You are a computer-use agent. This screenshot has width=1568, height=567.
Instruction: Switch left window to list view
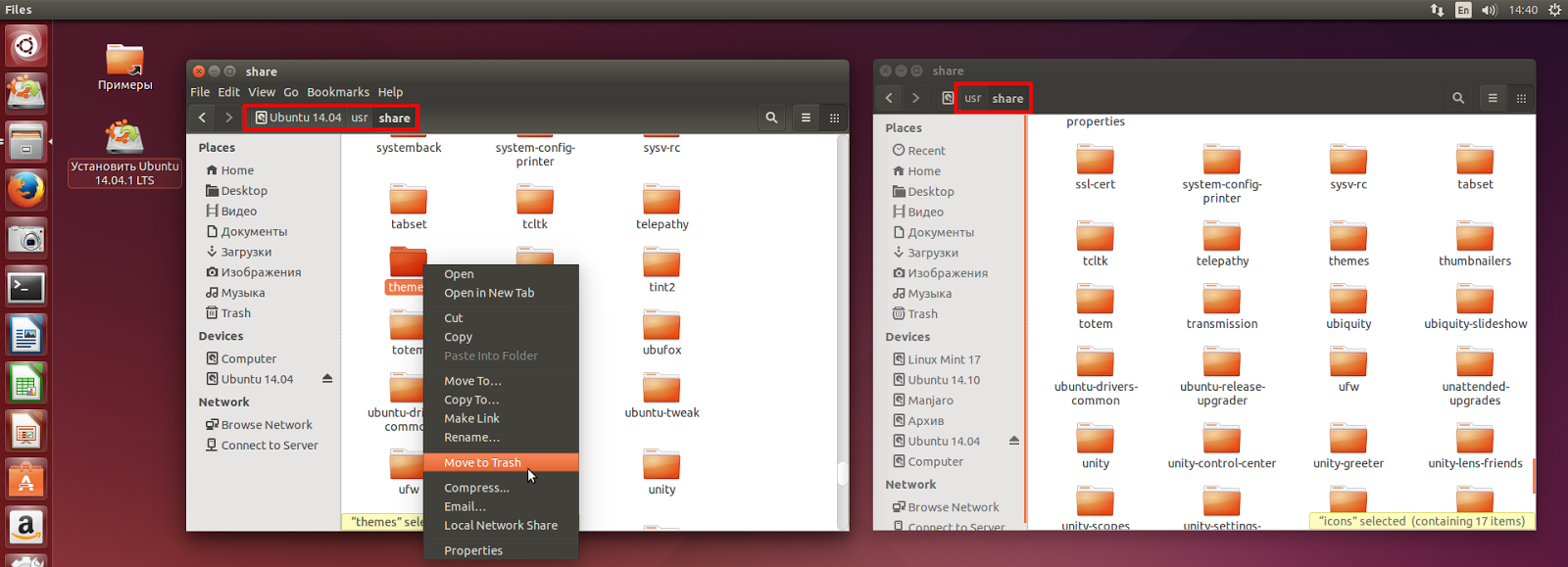pos(806,118)
